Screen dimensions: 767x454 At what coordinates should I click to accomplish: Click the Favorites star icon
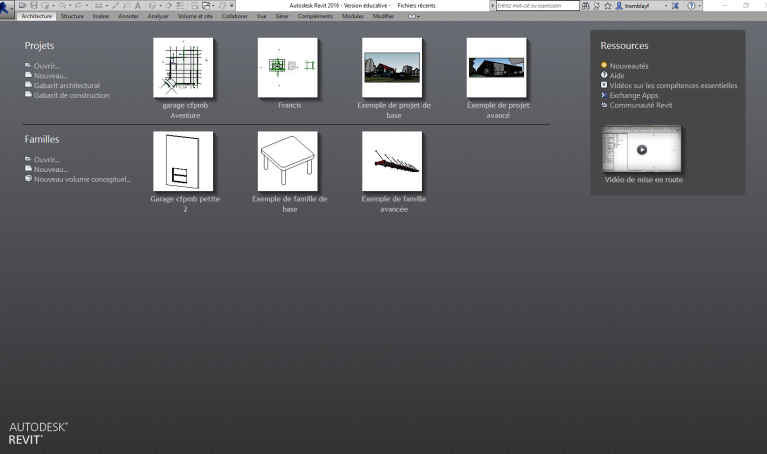pyautogui.click(x=608, y=6)
